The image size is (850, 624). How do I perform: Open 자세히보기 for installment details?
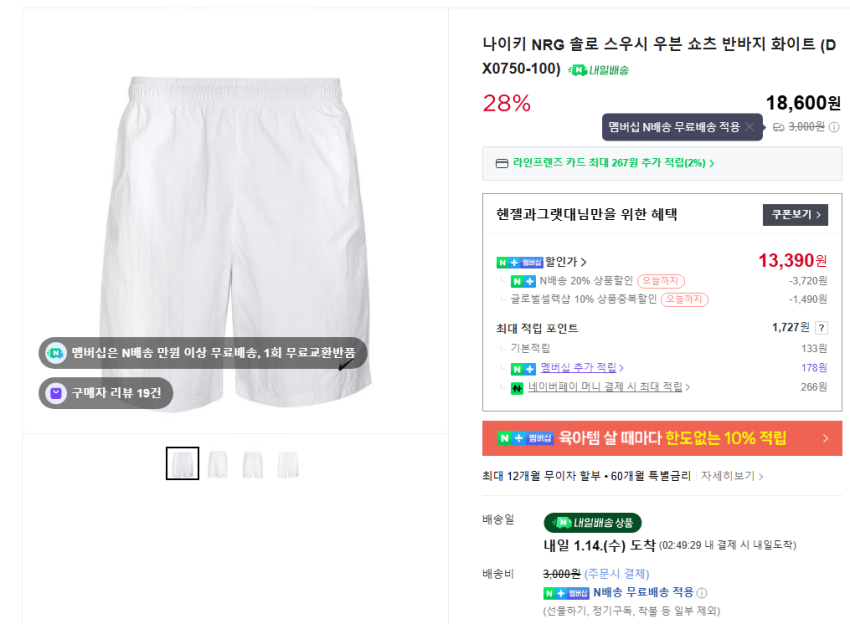tap(731, 476)
